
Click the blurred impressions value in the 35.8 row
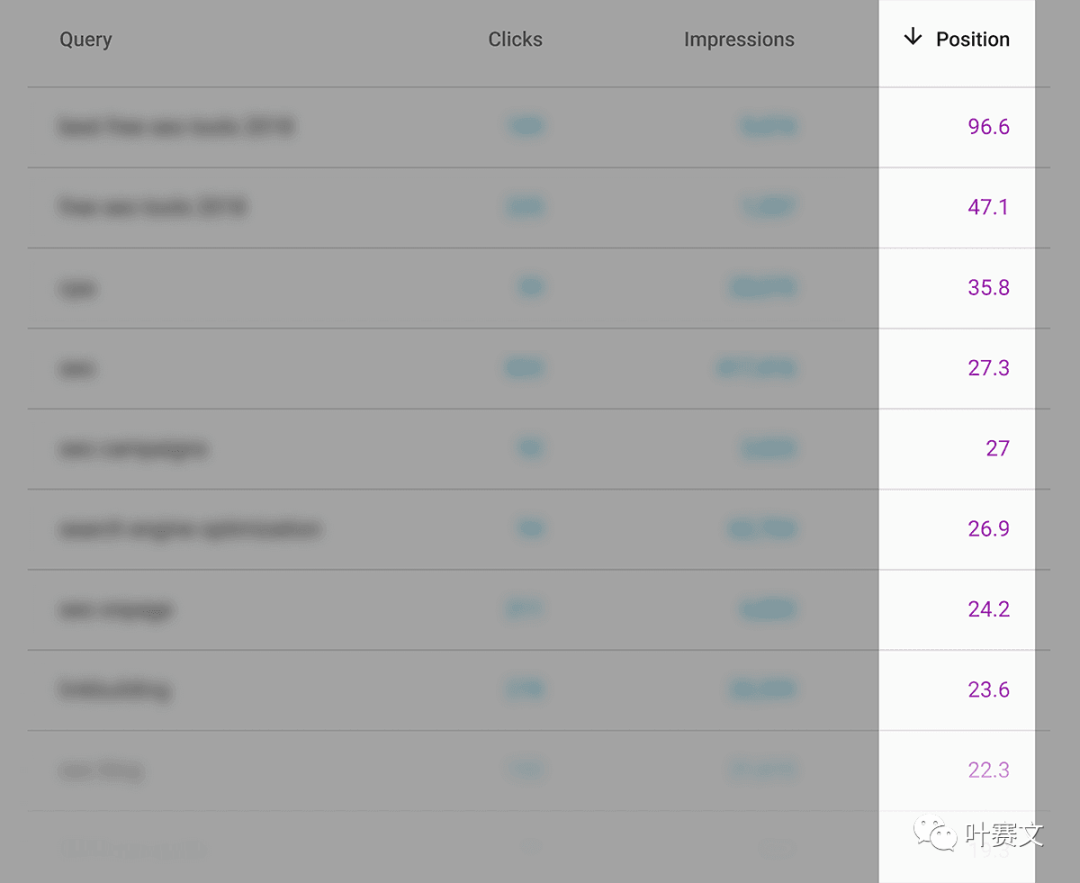[x=762, y=287]
